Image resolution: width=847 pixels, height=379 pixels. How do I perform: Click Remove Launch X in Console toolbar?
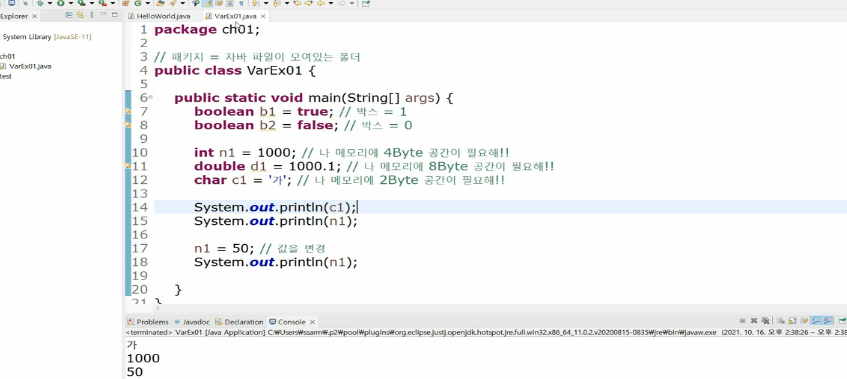click(x=754, y=321)
